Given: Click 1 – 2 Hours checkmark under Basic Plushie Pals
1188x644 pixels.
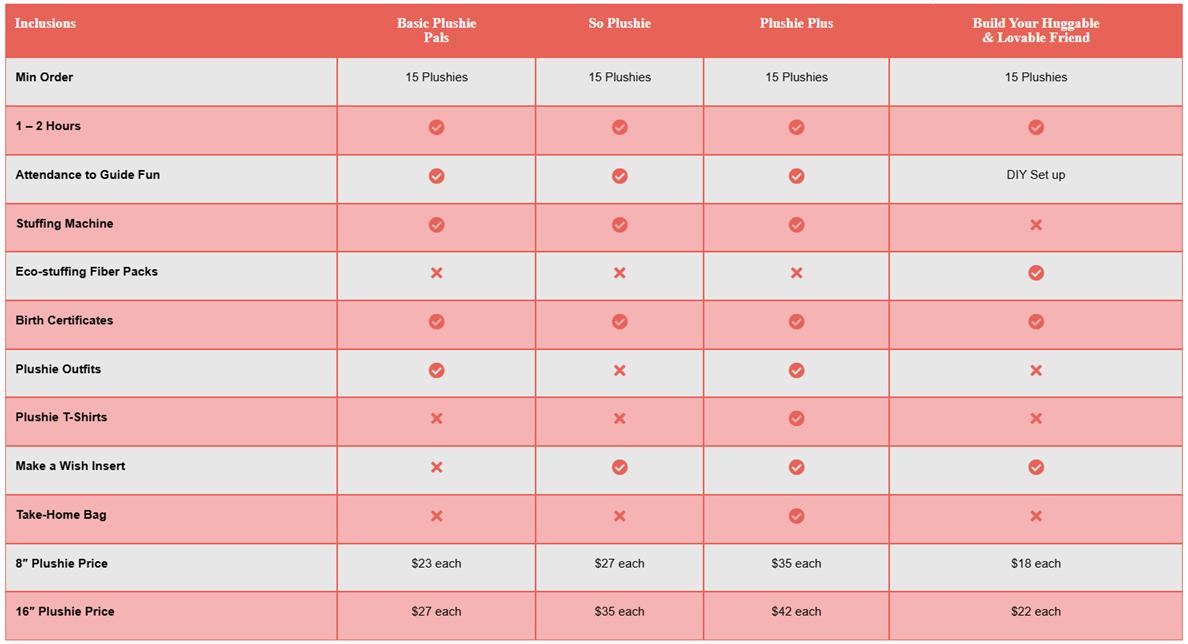Looking at the screenshot, I should pos(436,128).
